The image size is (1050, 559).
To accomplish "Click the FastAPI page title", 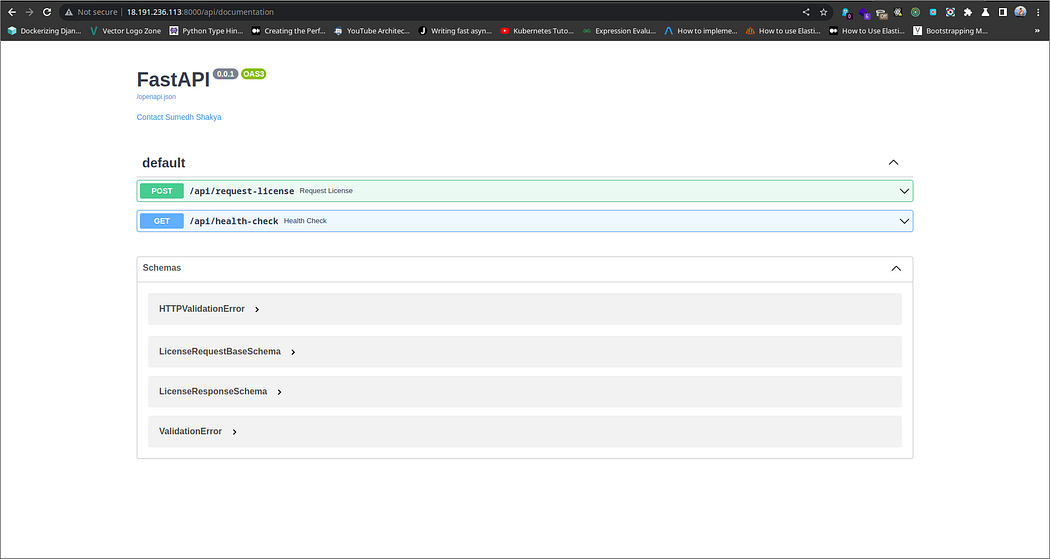I will click(173, 80).
